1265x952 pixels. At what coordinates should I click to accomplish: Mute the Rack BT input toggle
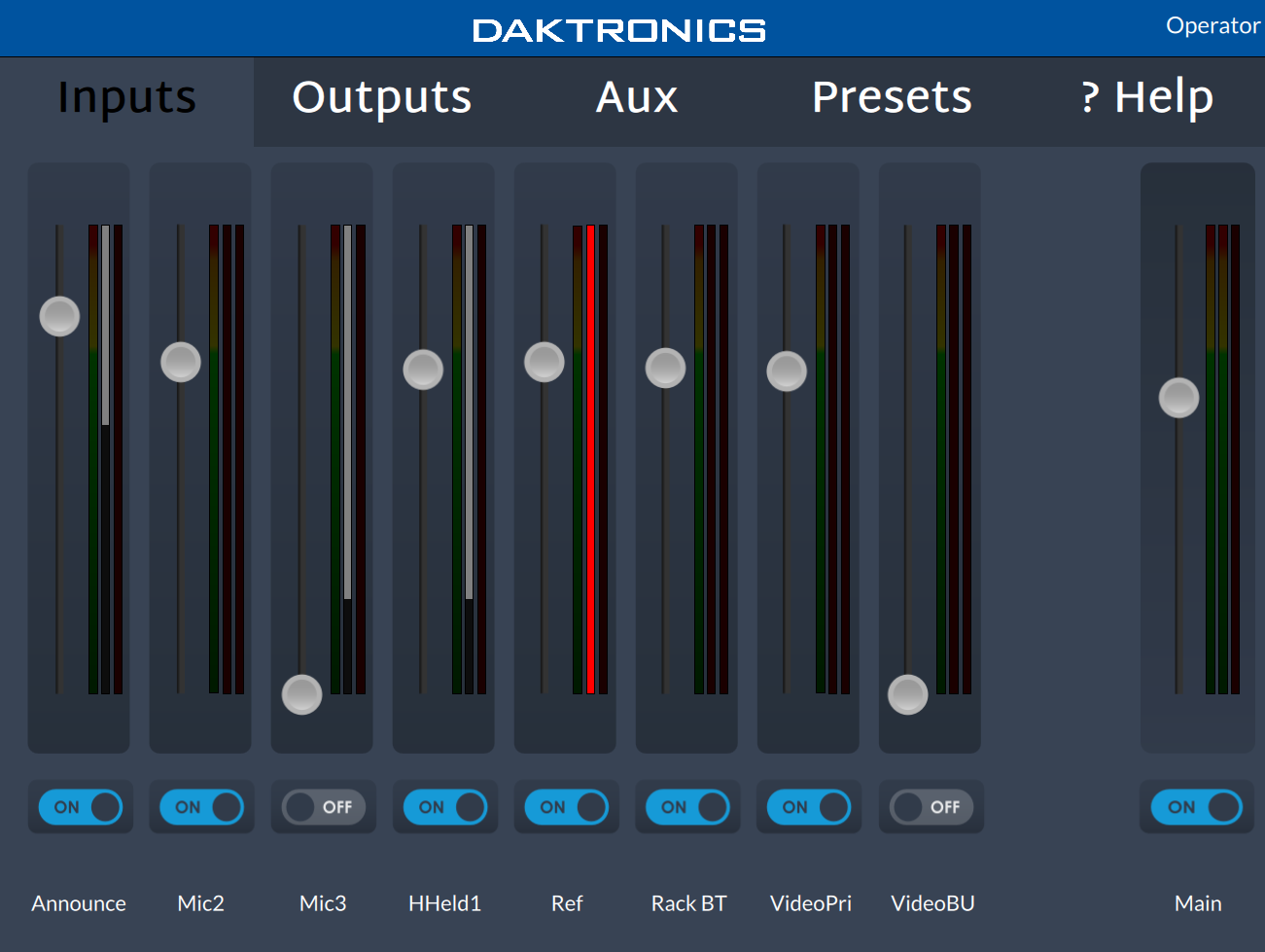pyautogui.click(x=687, y=807)
